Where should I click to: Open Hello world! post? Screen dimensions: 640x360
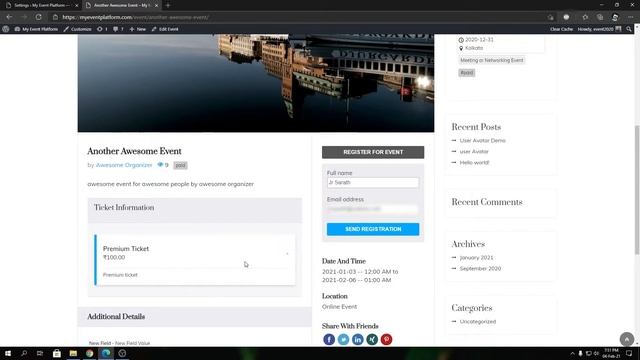(474, 162)
